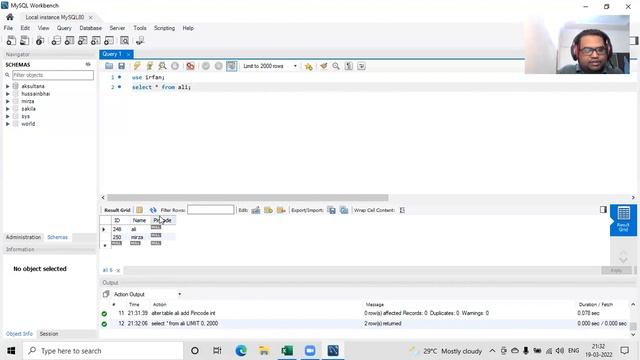Screen dimensions: 640x360
Task: Toggle autocommit mode button
Action: [231, 66]
